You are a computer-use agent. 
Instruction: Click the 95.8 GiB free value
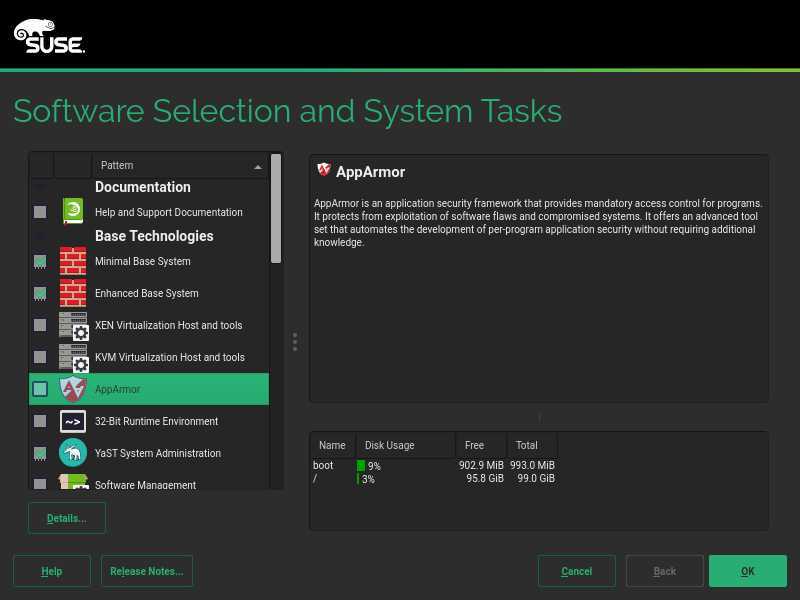(485, 479)
